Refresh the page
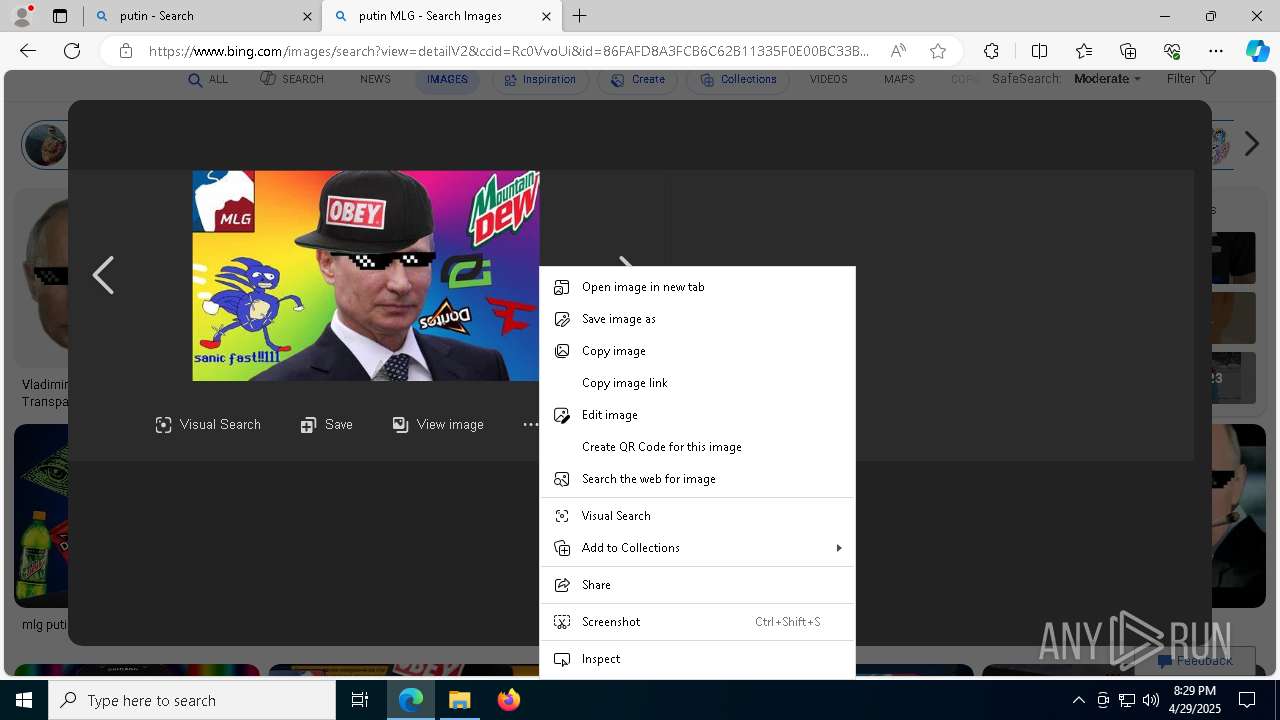 coord(72,51)
